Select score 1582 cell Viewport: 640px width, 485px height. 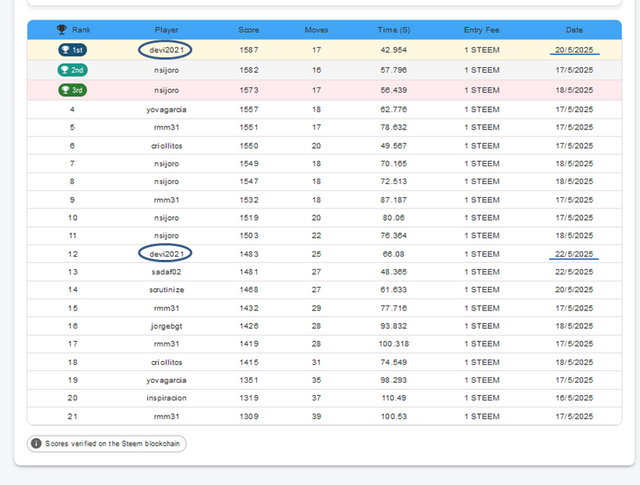pos(249,70)
